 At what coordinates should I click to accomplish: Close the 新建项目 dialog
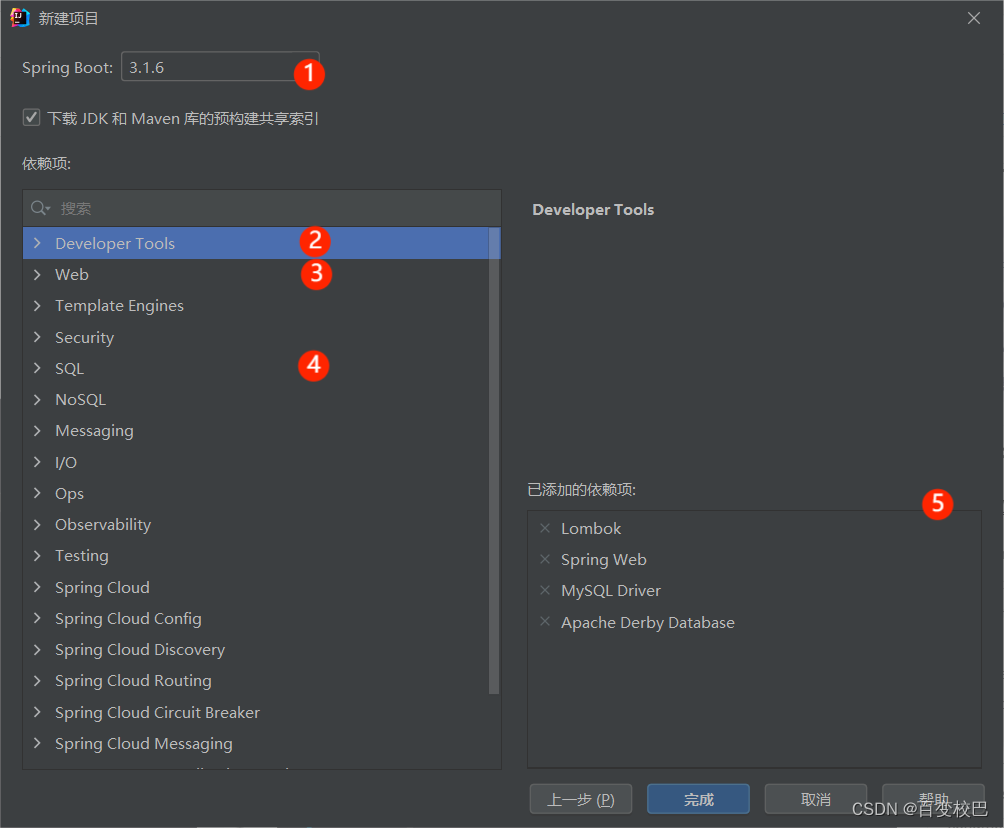(974, 18)
